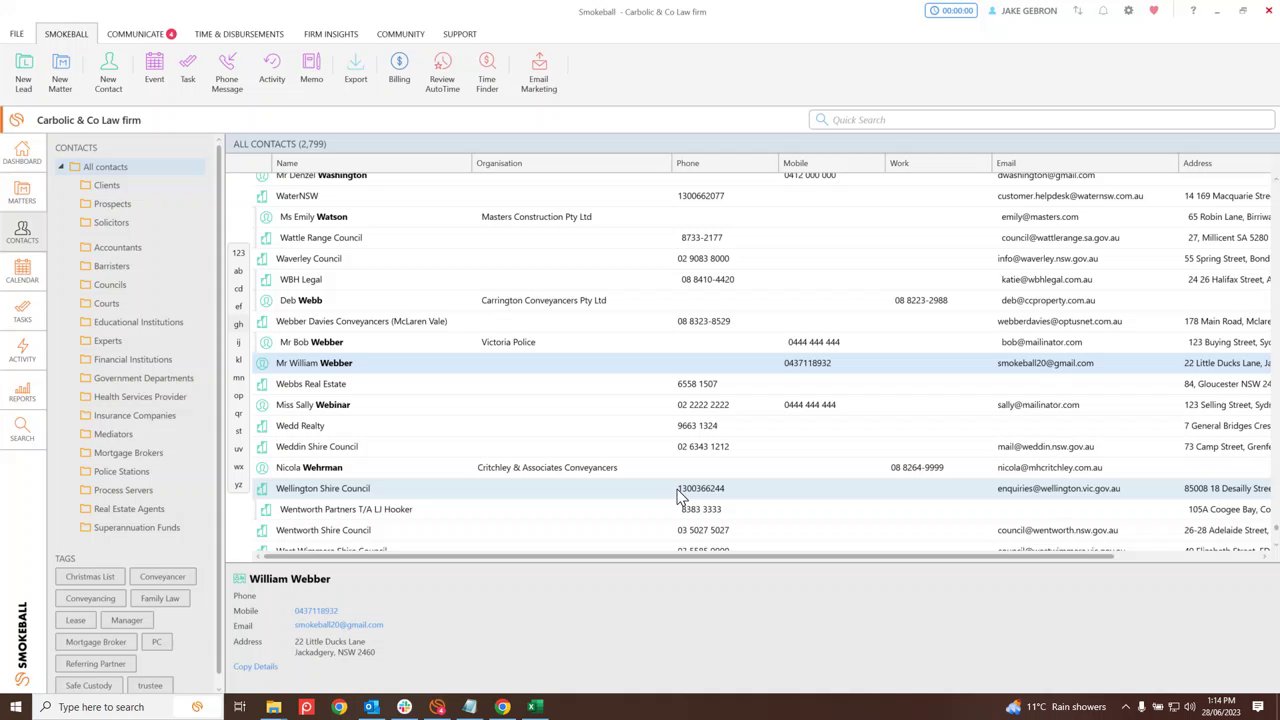The image size is (1280, 720).
Task: Filter by the Family Law tag
Action: pyautogui.click(x=160, y=599)
